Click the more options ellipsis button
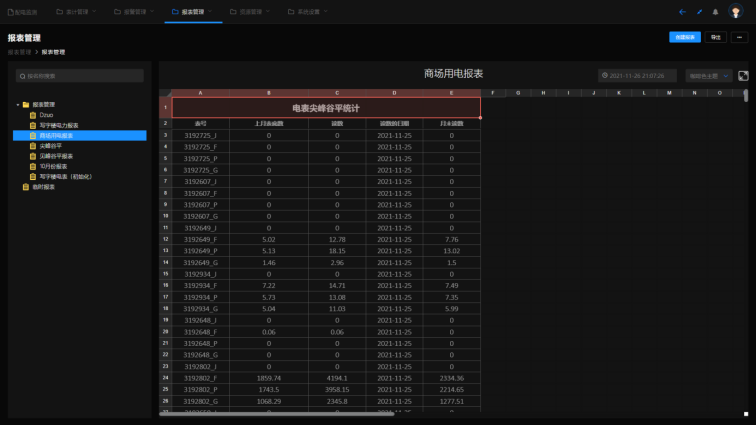756x425 pixels. tap(739, 37)
